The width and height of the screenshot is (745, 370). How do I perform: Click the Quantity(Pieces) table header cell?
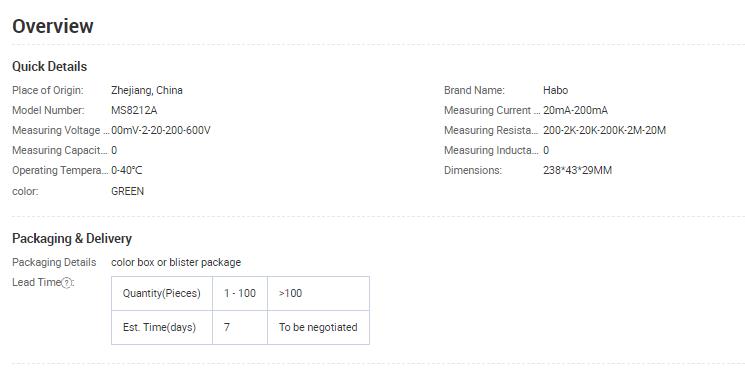pyautogui.click(x=162, y=294)
